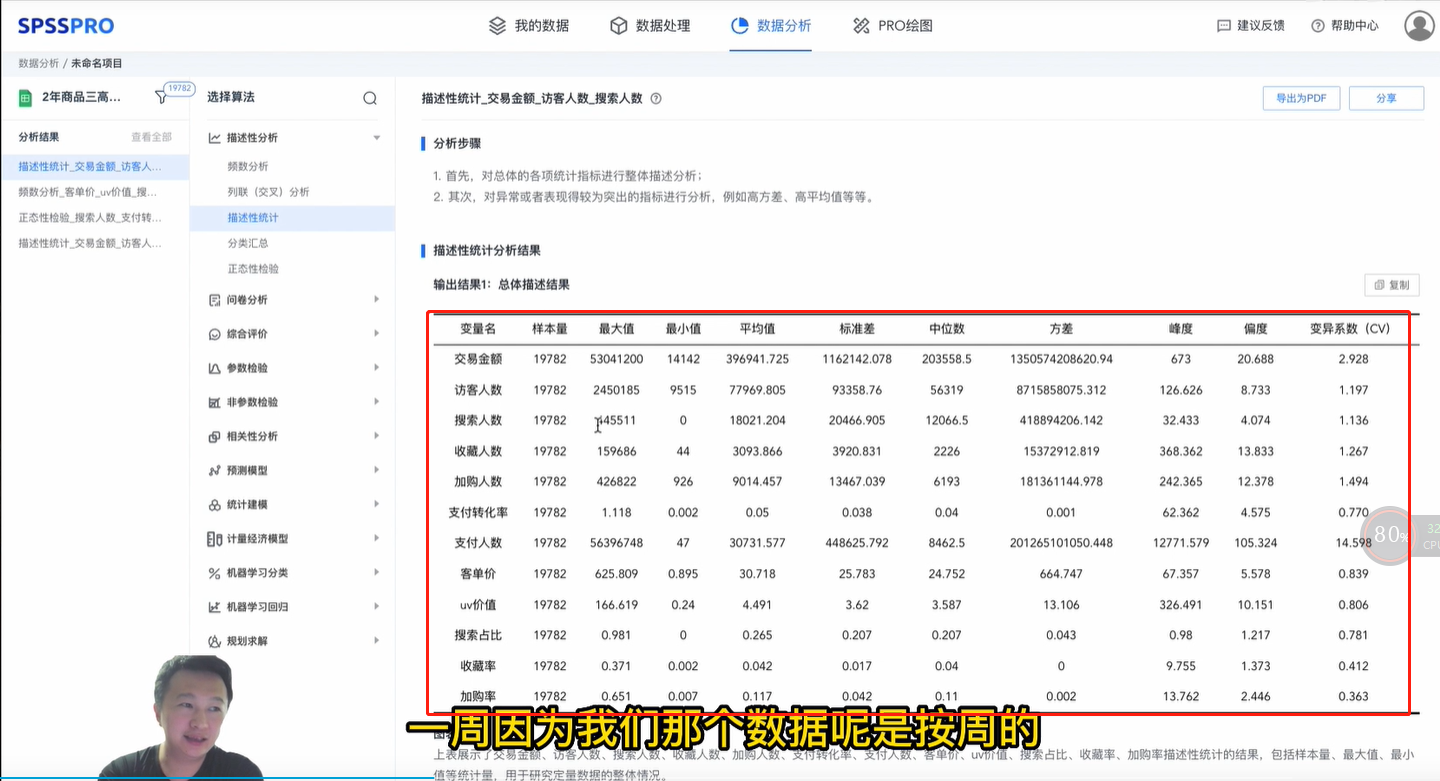Expand the 非参数检验 category arrow
1440x781 pixels.
(x=376, y=401)
